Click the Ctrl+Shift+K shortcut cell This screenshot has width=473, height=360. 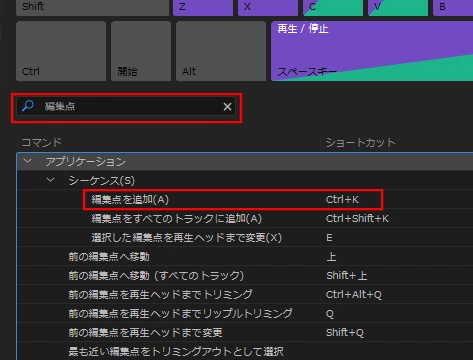click(x=357, y=218)
